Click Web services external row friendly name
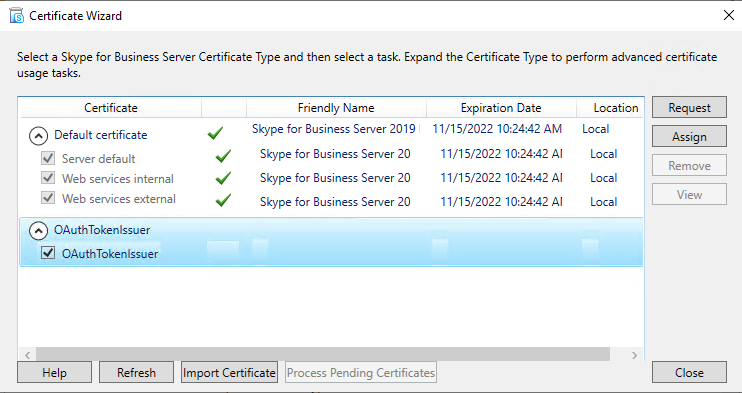The height and width of the screenshot is (393, 742). [335, 202]
